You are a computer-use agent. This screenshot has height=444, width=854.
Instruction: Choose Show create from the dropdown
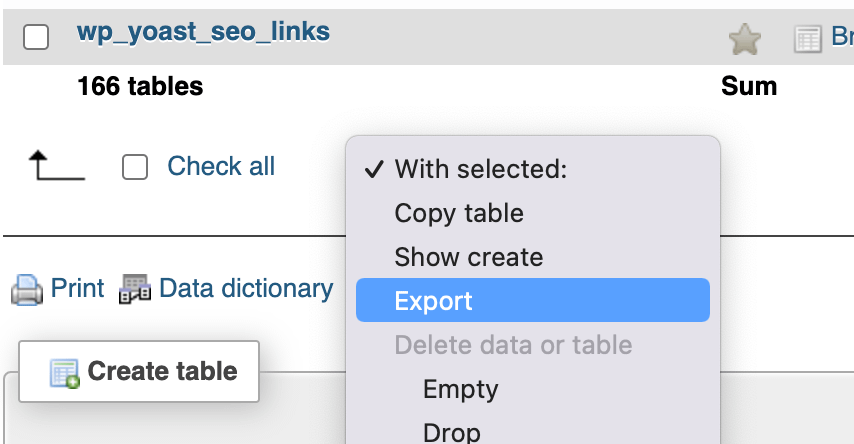pos(468,257)
